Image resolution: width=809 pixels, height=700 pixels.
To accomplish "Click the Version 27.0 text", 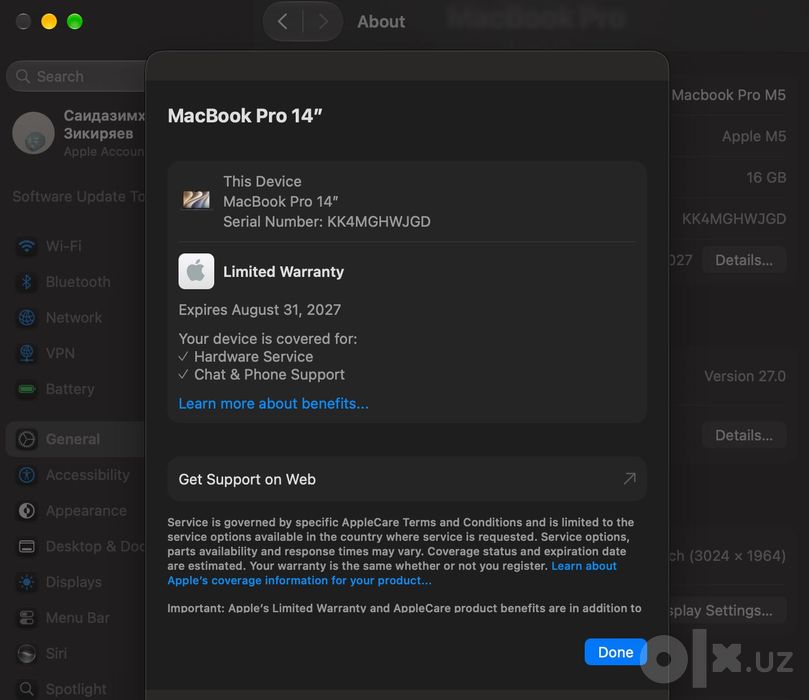I will (745, 376).
